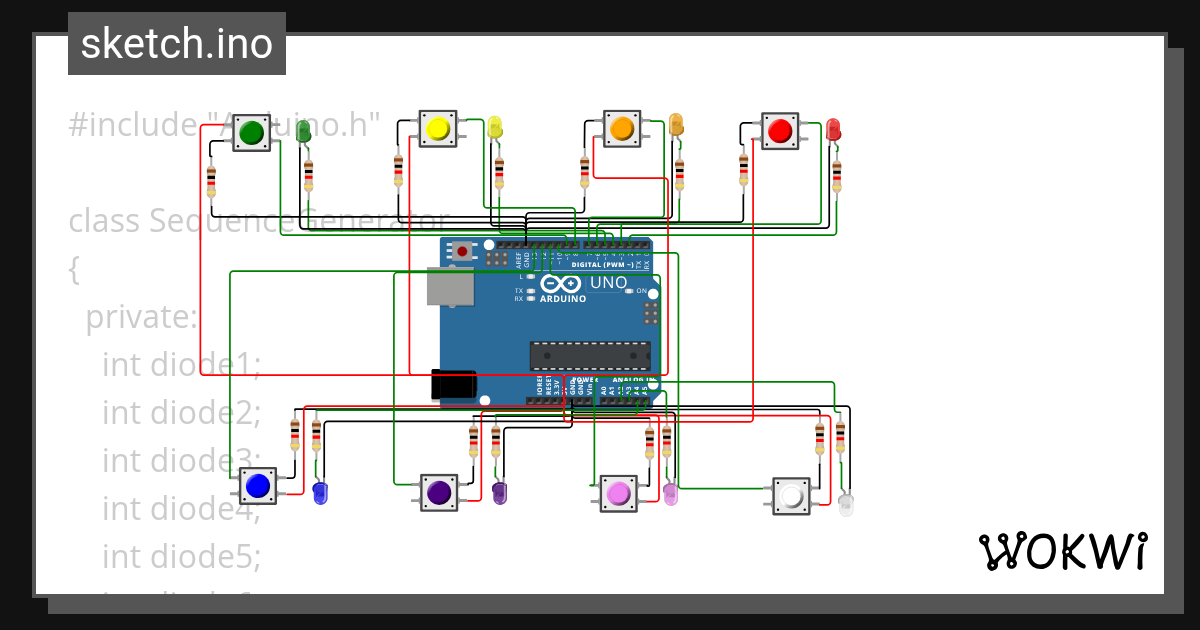Select the white pushbutton component
1200x630 pixels.
pos(790,494)
